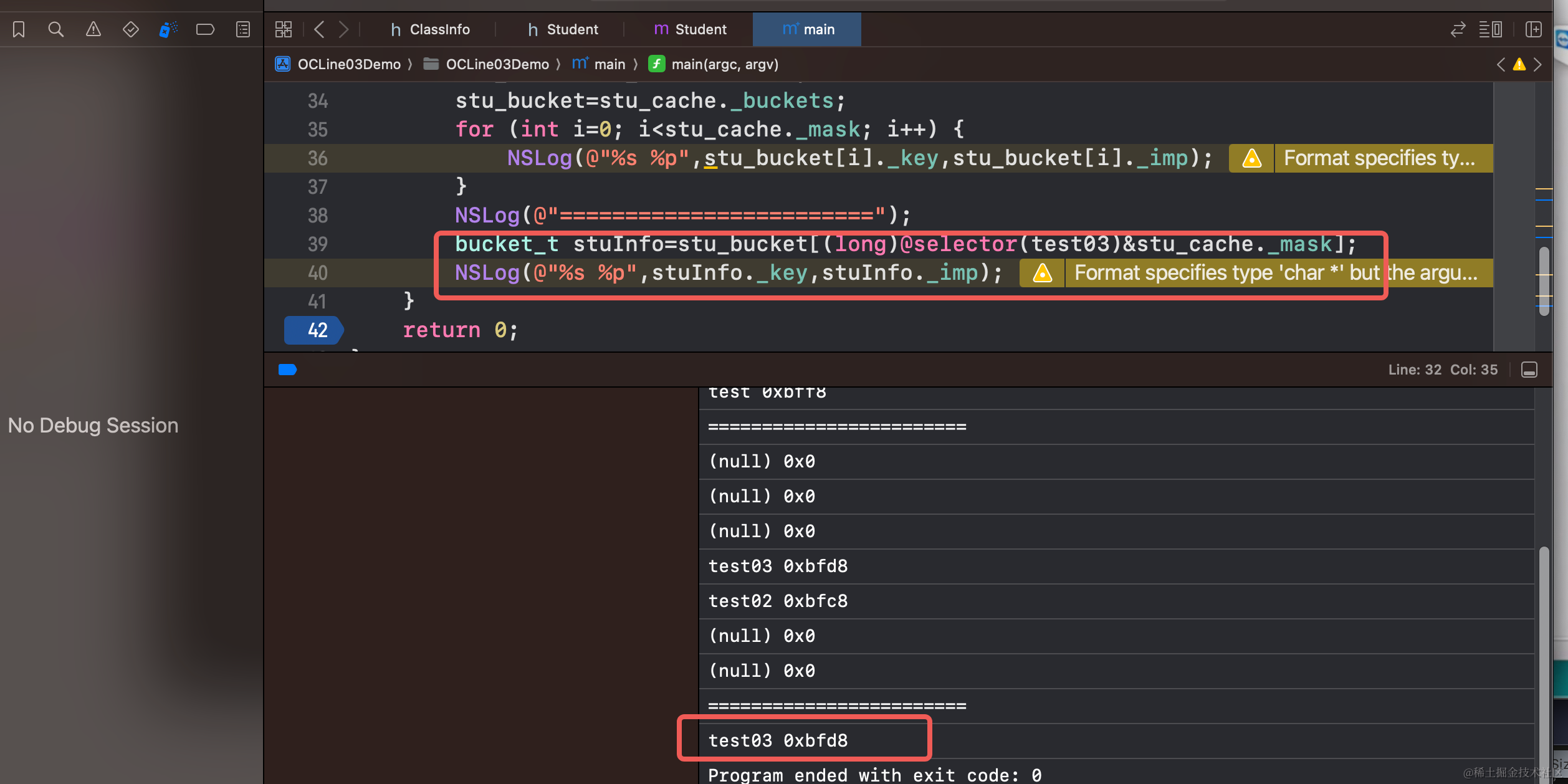1568x784 pixels.
Task: Switch to the Student implementation tab
Action: pyautogui.click(x=691, y=29)
